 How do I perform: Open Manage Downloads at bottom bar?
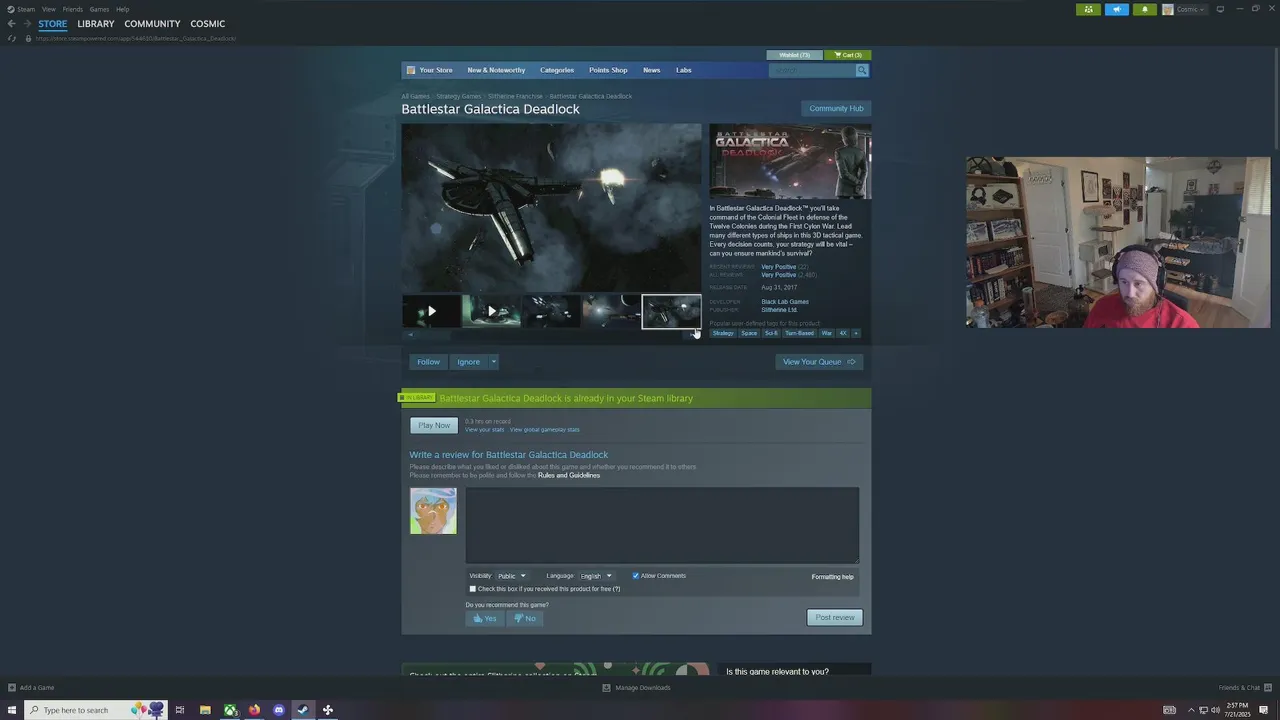pos(636,688)
